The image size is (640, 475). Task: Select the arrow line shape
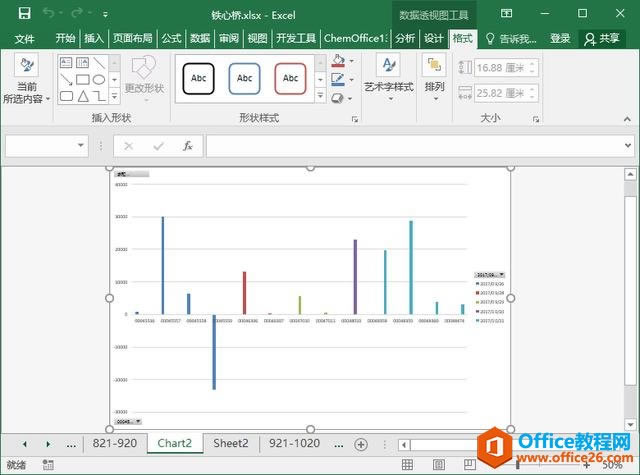[x=66, y=80]
